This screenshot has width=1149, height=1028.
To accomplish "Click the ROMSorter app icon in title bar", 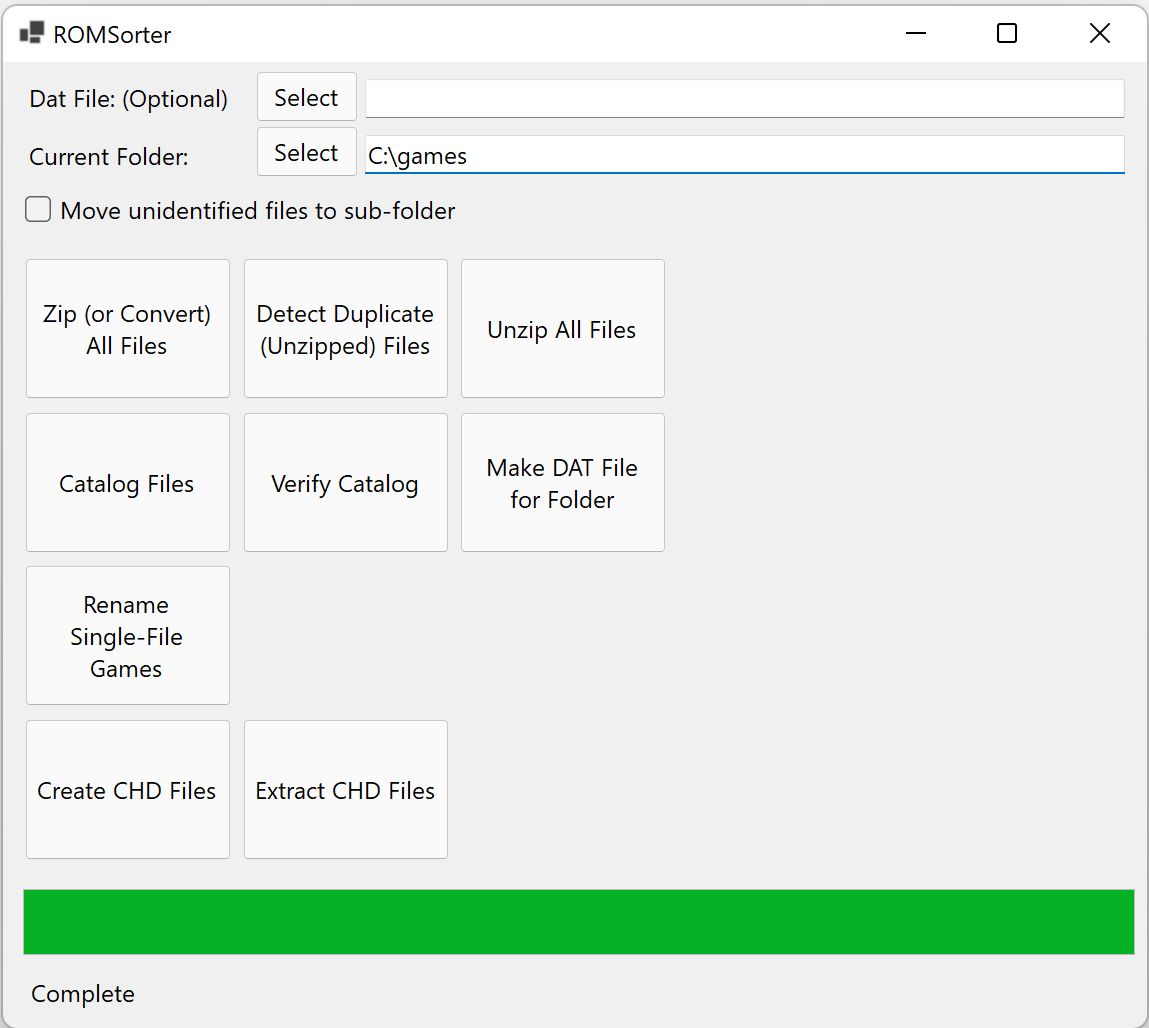I will tap(32, 33).
